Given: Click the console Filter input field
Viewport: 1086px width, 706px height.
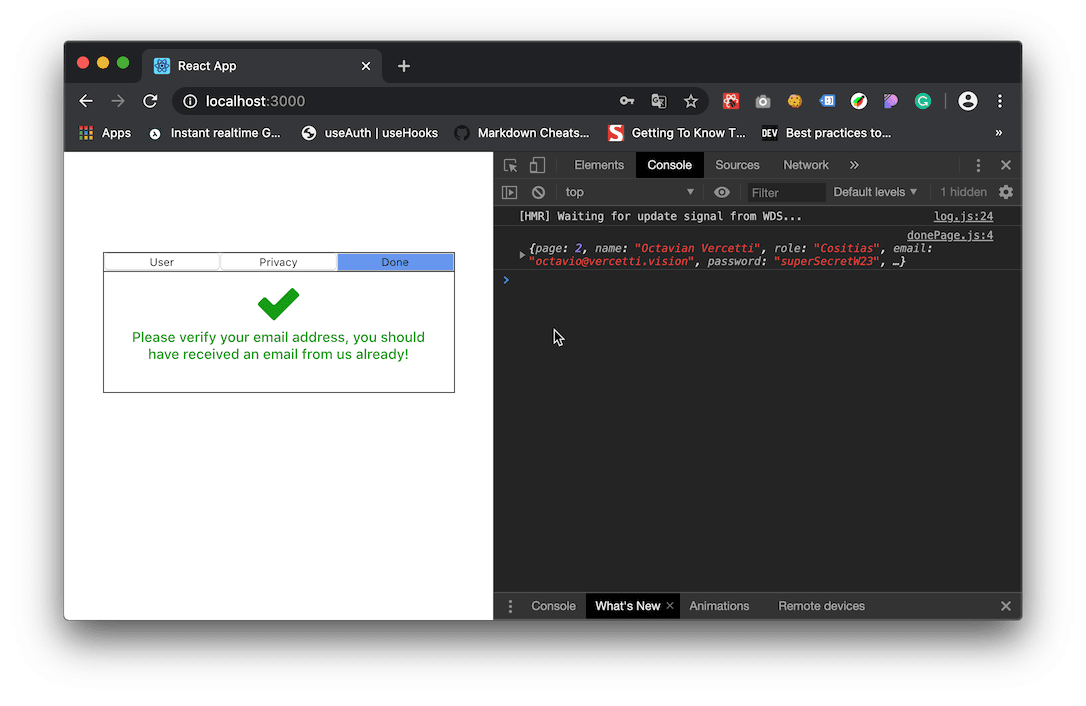Looking at the screenshot, I should pyautogui.click(x=786, y=193).
